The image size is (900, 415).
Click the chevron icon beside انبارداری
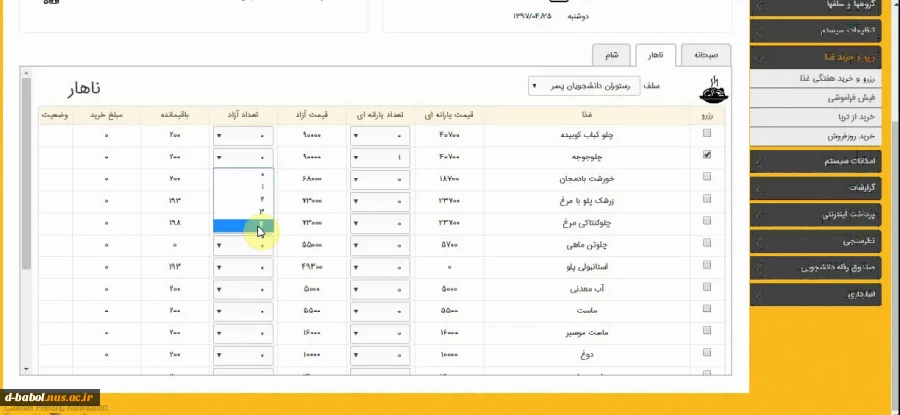[x=759, y=296]
